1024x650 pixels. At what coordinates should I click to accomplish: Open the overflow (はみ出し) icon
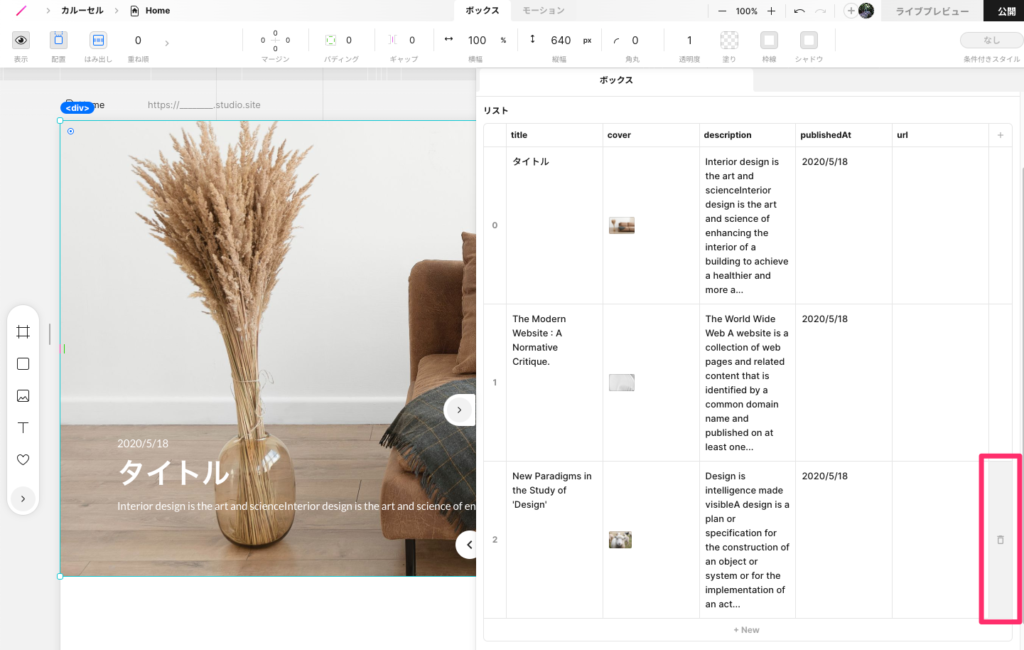tap(98, 41)
